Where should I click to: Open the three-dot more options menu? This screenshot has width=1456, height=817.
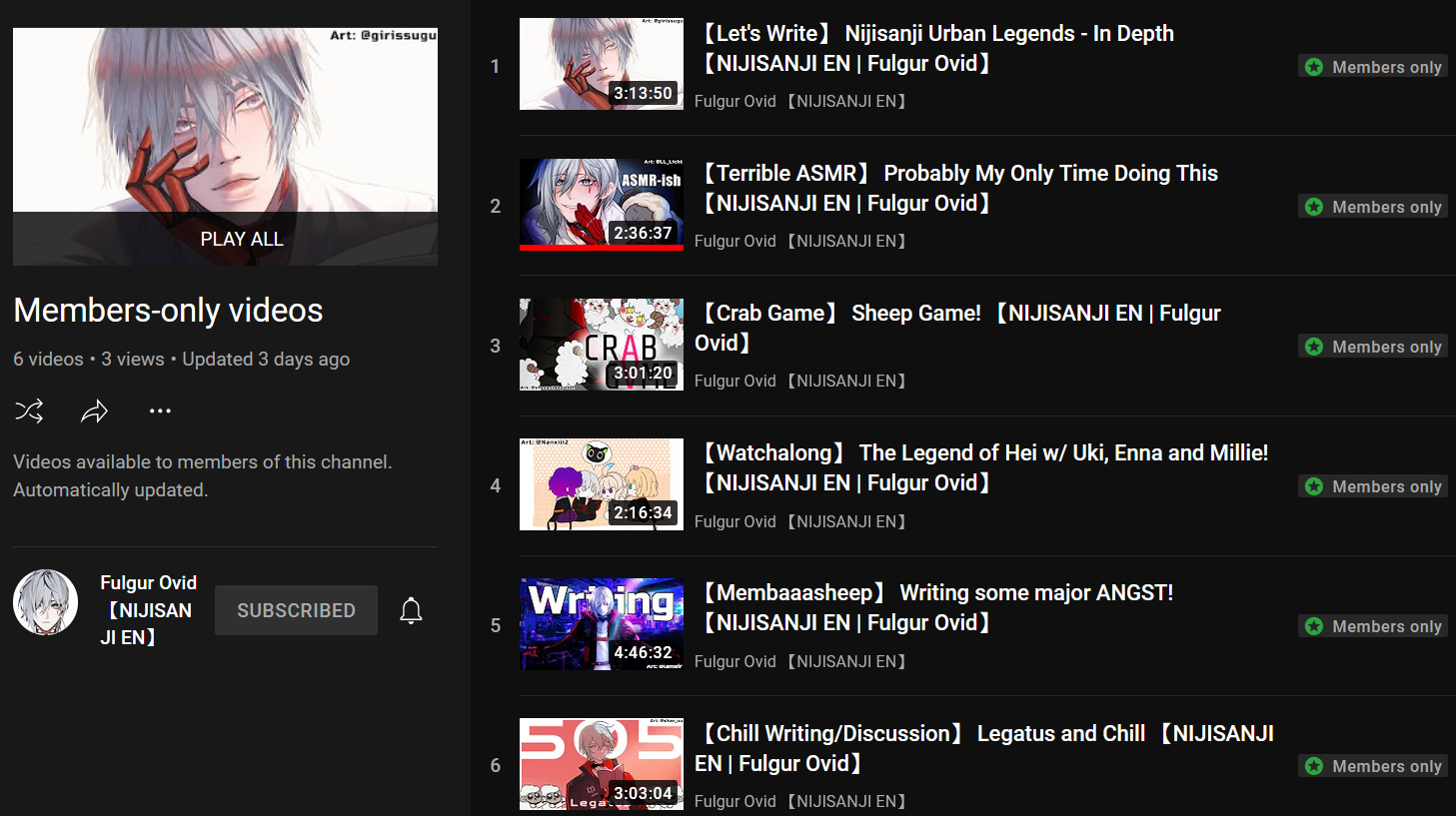(x=160, y=410)
